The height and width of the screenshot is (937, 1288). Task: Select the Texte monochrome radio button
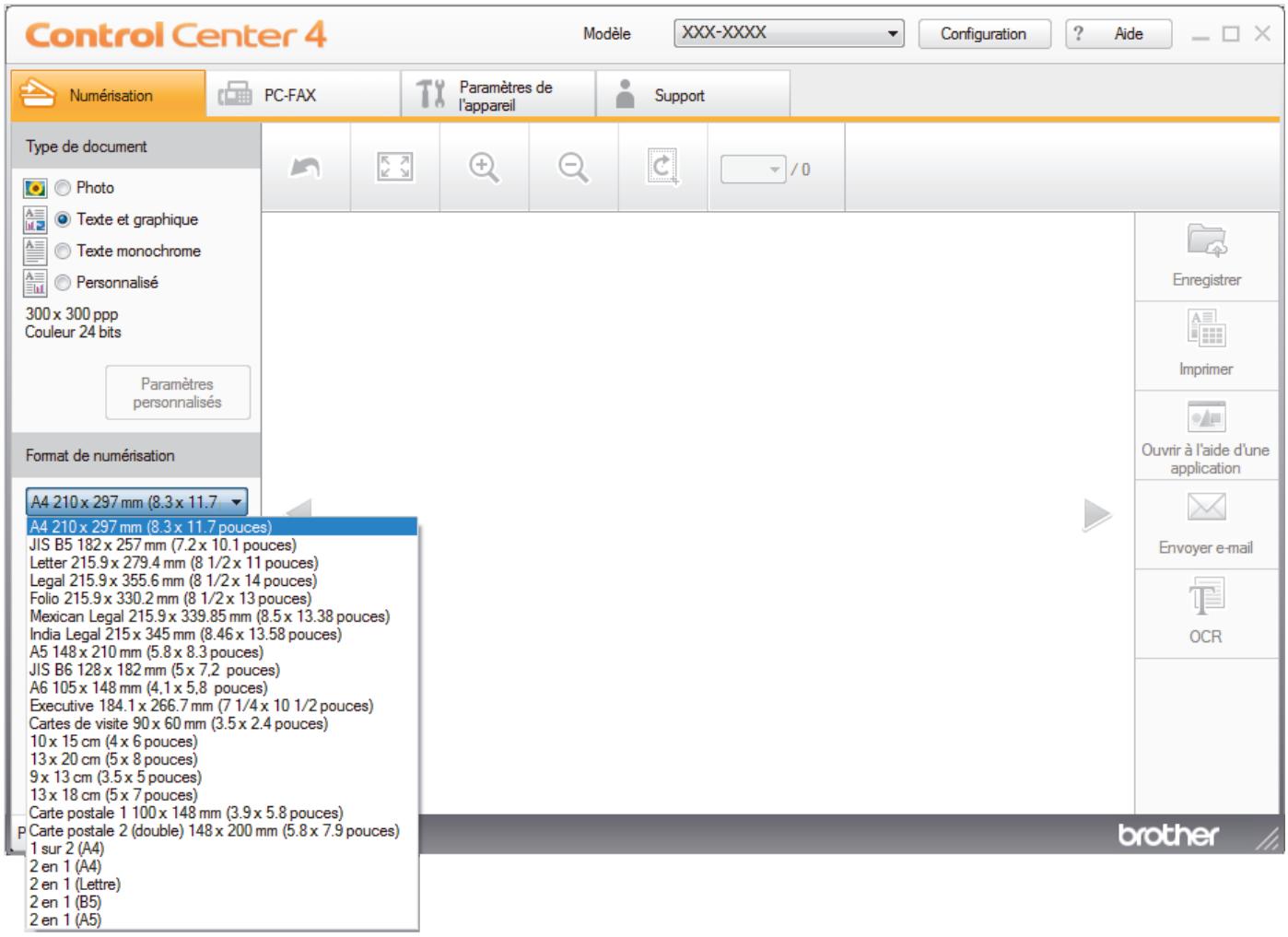coord(63,251)
